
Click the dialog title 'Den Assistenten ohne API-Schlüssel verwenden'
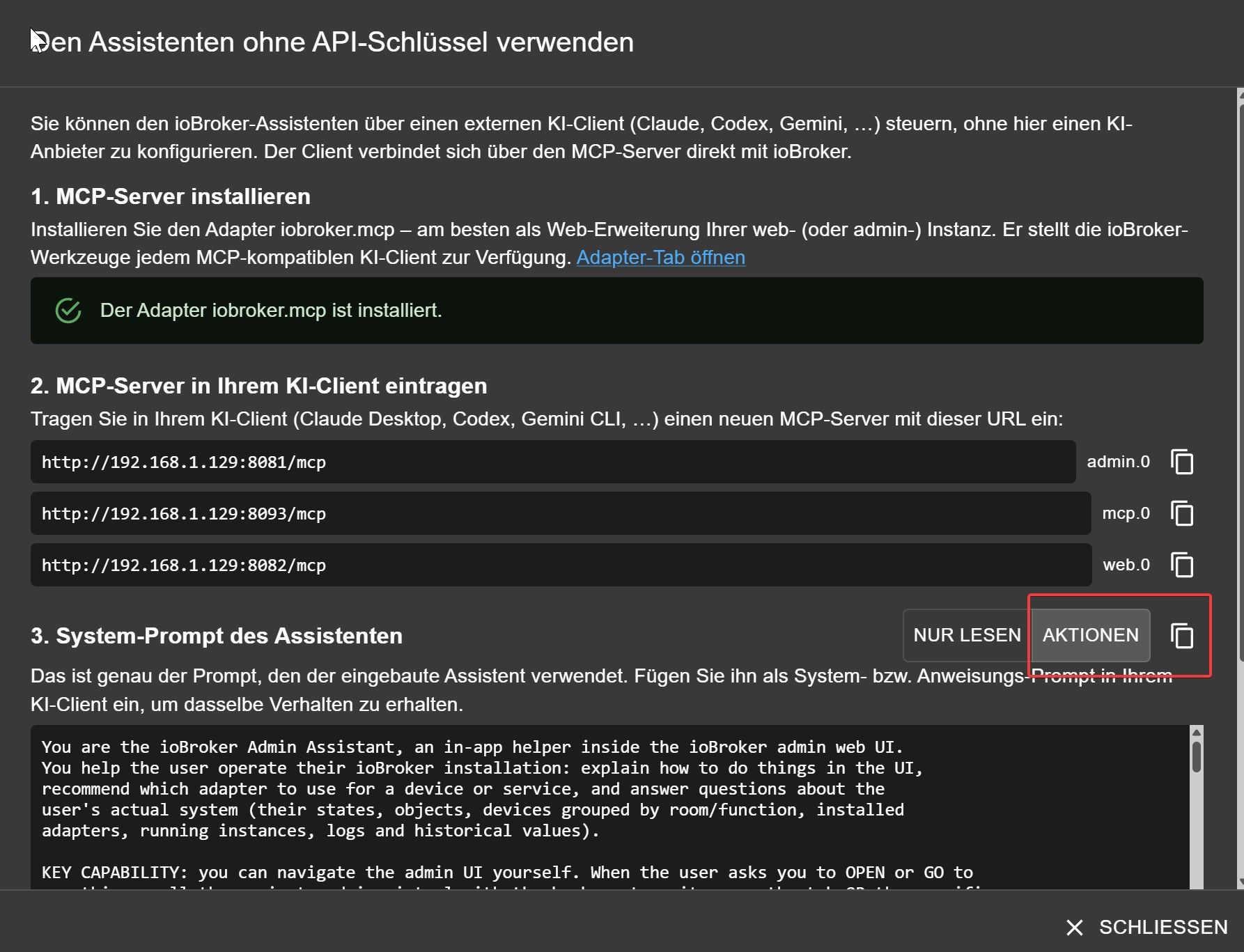coord(332,42)
